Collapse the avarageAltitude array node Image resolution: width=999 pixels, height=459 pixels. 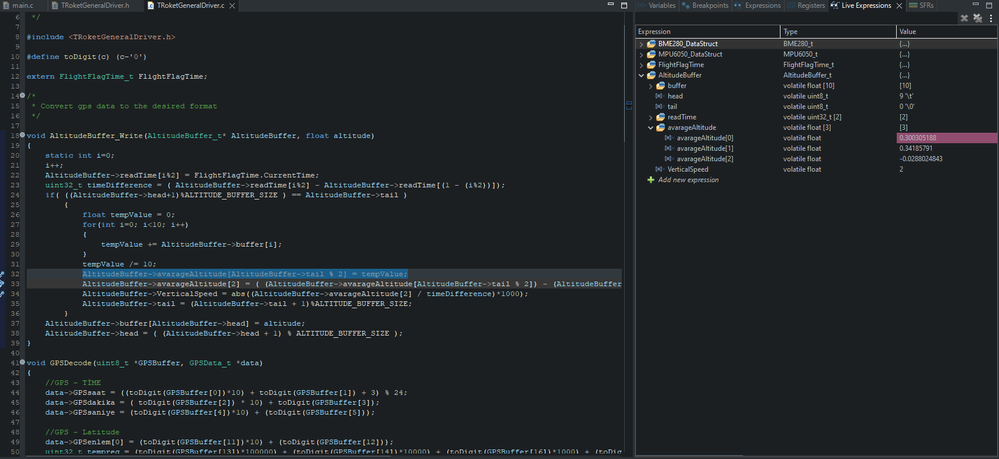[x=649, y=127]
